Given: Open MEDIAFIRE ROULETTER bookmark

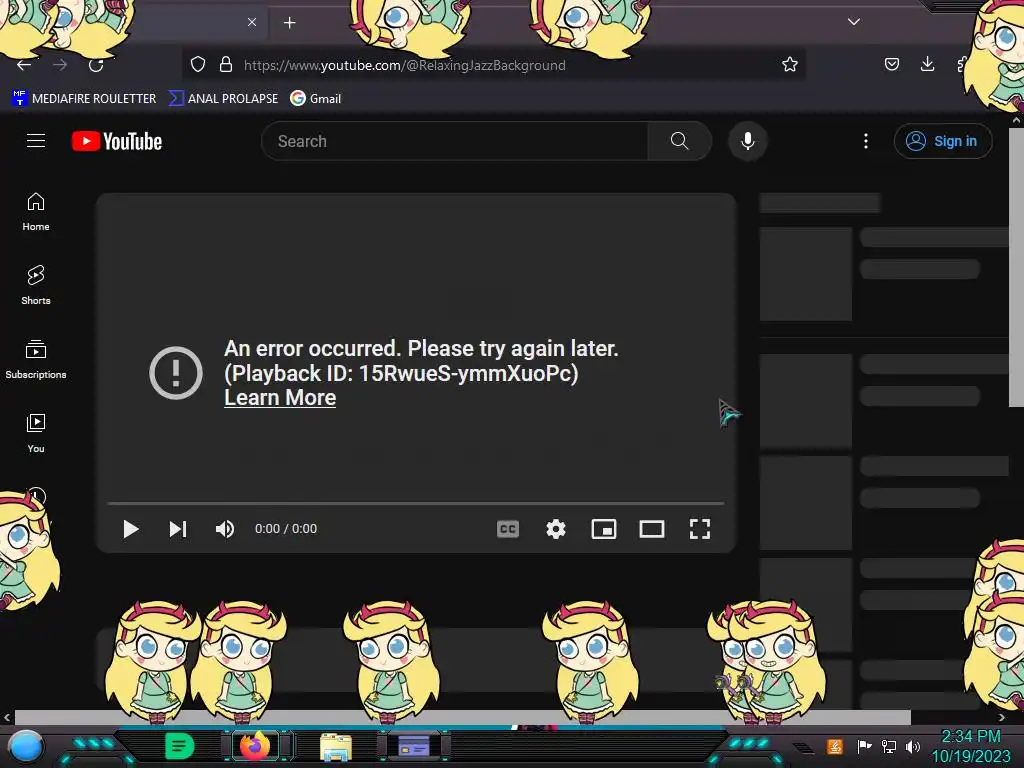Looking at the screenshot, I should 84,99.
